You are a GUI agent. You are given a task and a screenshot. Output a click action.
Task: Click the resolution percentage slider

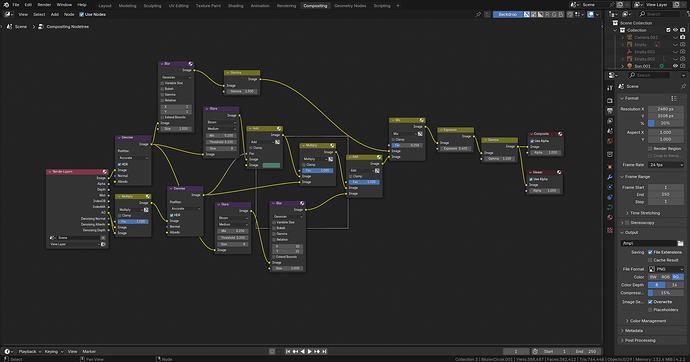click(666, 123)
